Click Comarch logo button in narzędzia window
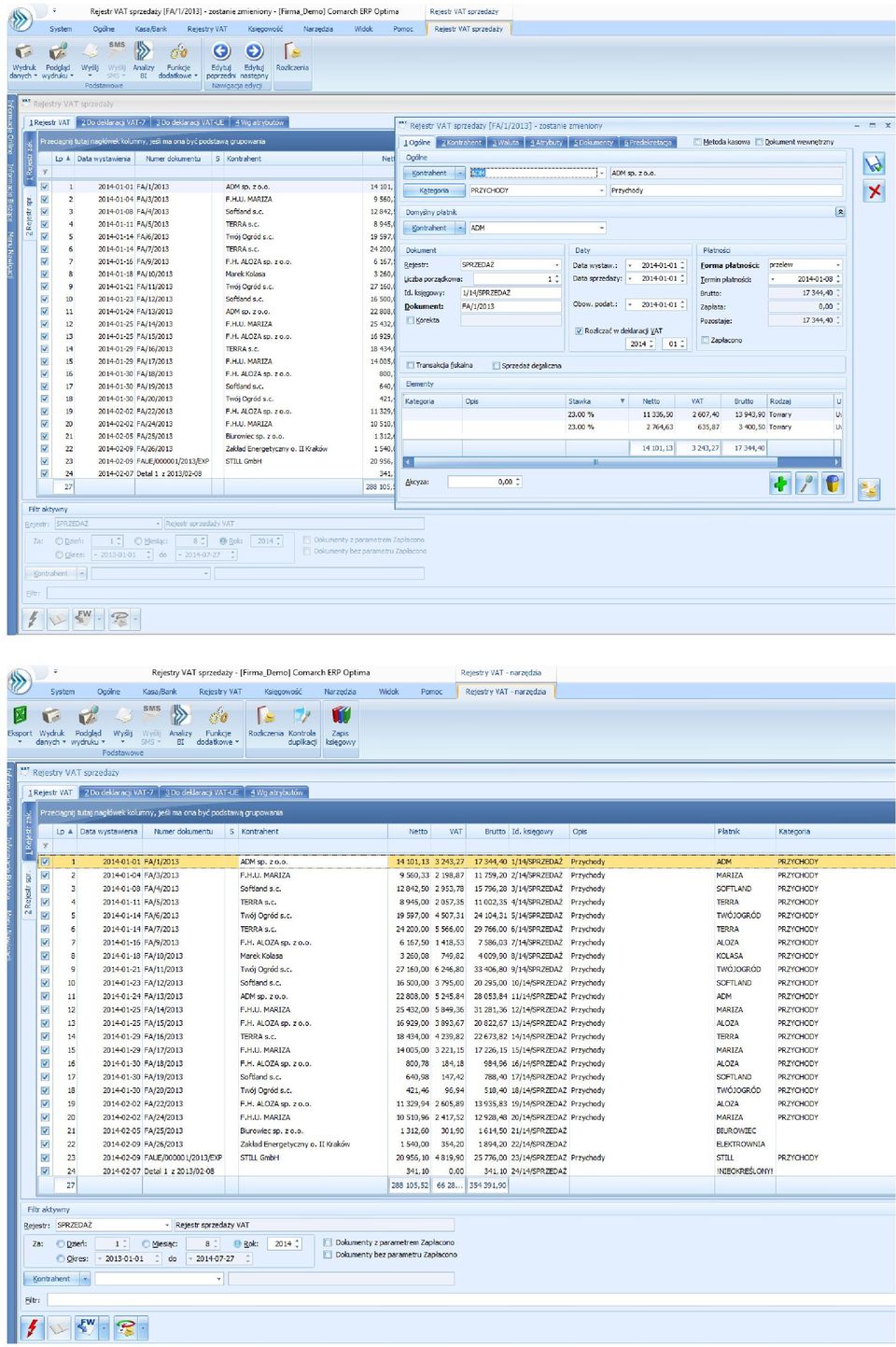This screenshot has height=1347, width=896. pos(20,681)
